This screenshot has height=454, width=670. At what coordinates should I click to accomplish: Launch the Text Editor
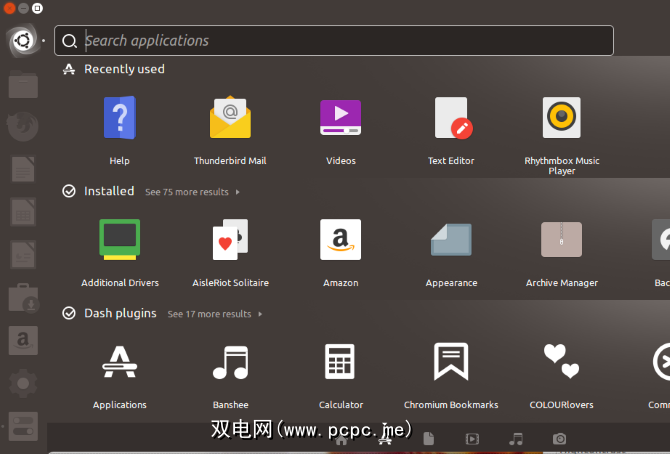coord(451,120)
